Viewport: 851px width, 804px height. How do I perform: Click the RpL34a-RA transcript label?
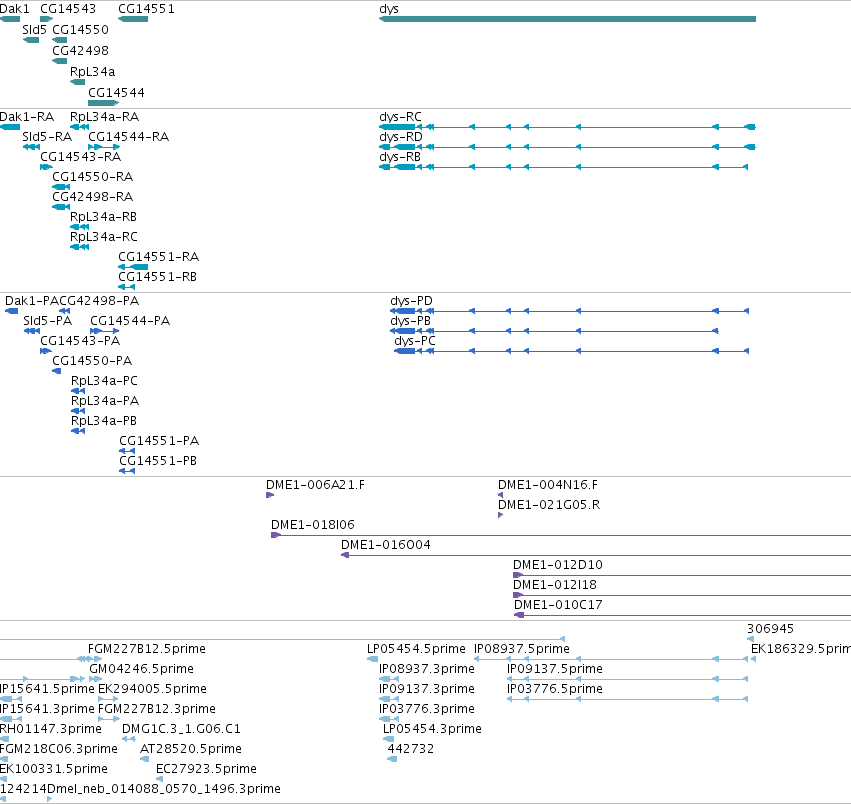104,117
